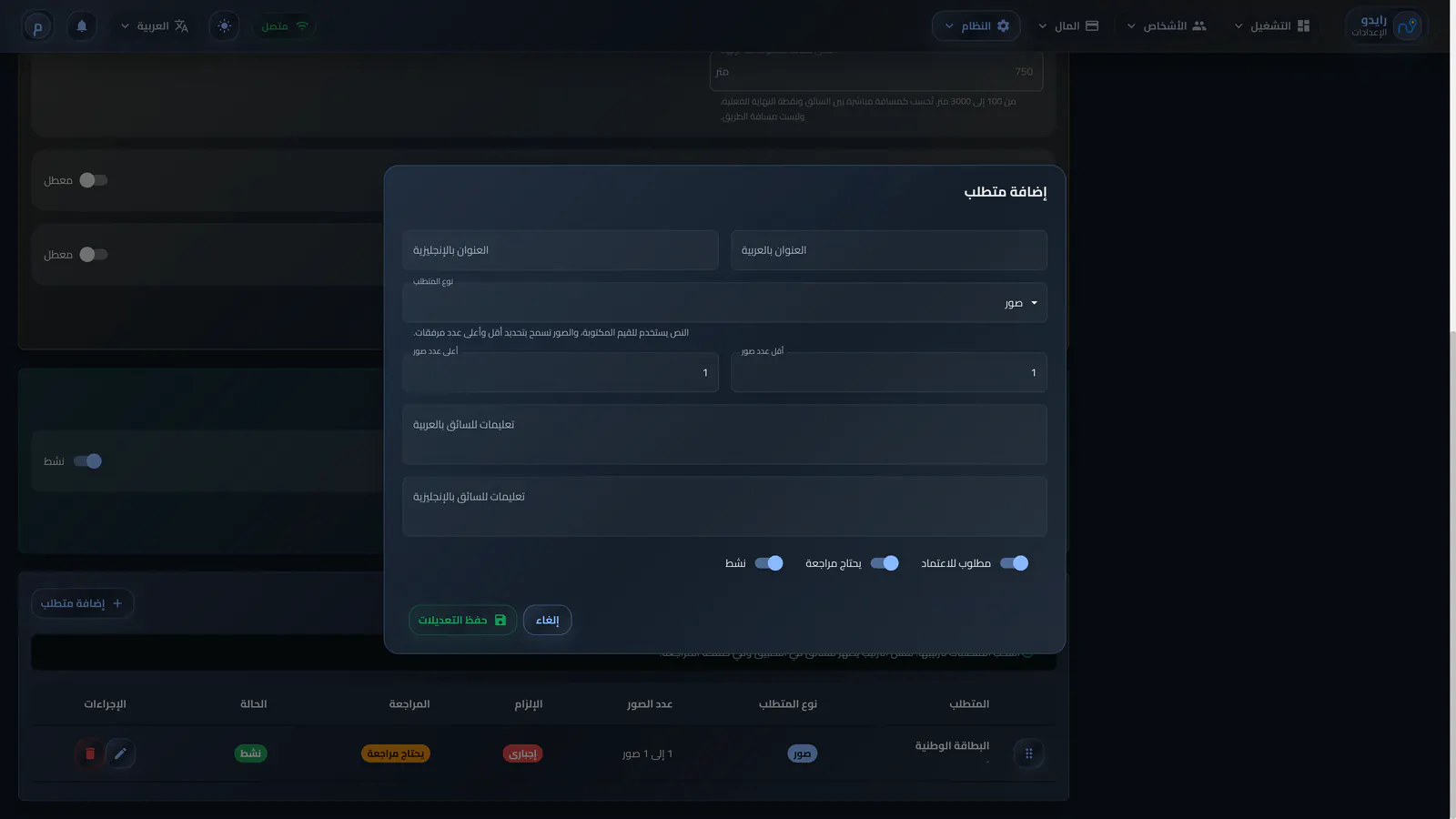Click the Arabic driver instructions textarea
Viewport: 1456px width, 819px height.
[724, 435]
